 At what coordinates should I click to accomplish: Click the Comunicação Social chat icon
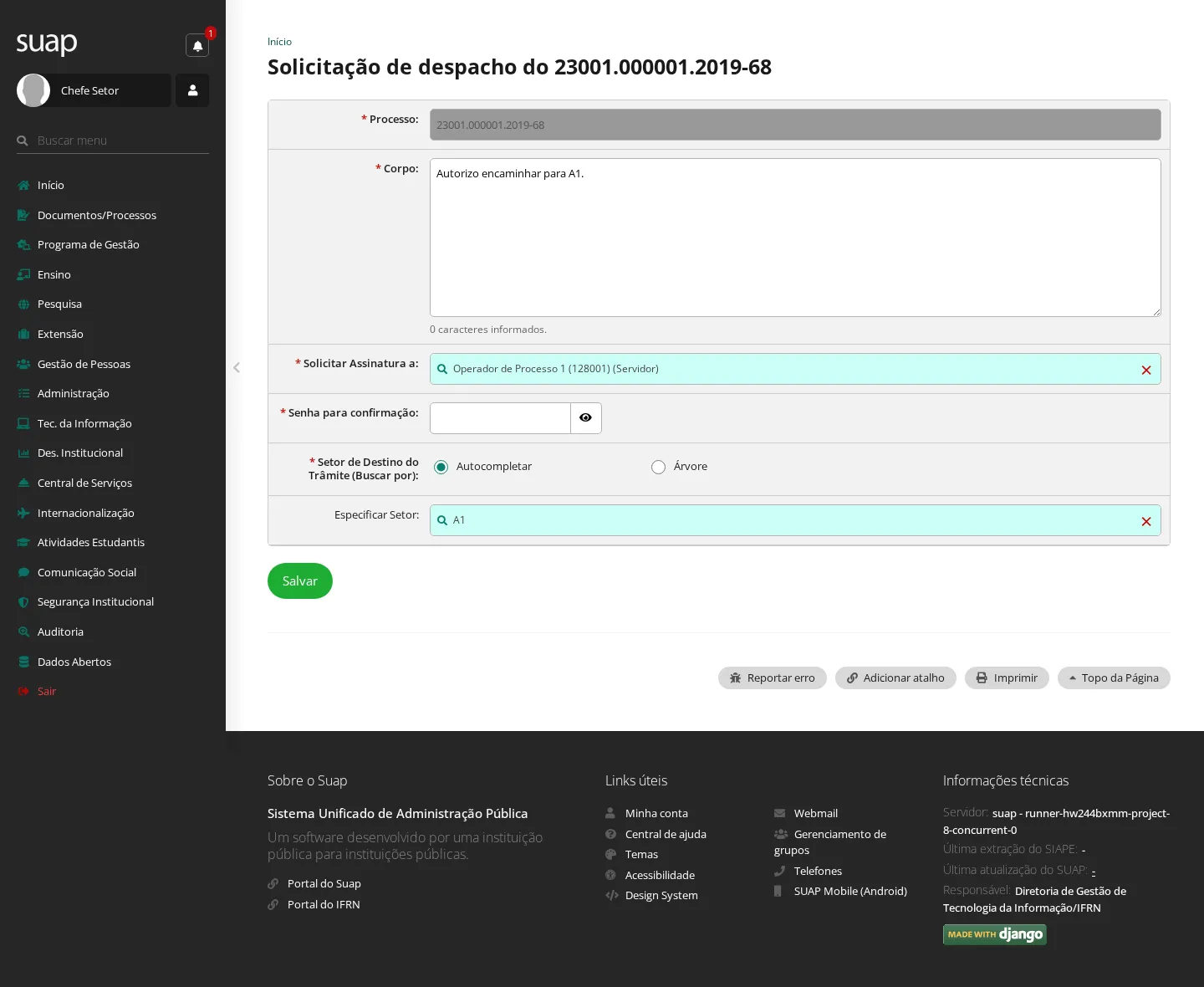pyautogui.click(x=23, y=573)
